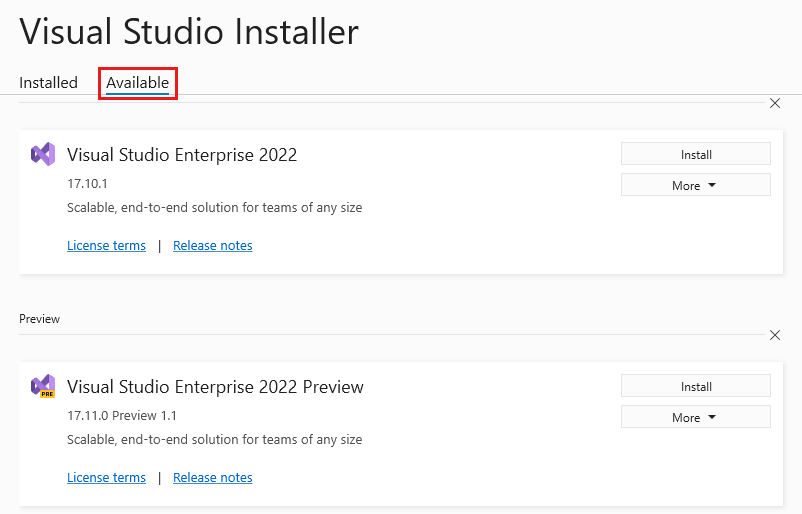Image resolution: width=802 pixels, height=514 pixels.
Task: Click the Visual Studio Enterprise 2022 logo icon
Action: pos(43,154)
